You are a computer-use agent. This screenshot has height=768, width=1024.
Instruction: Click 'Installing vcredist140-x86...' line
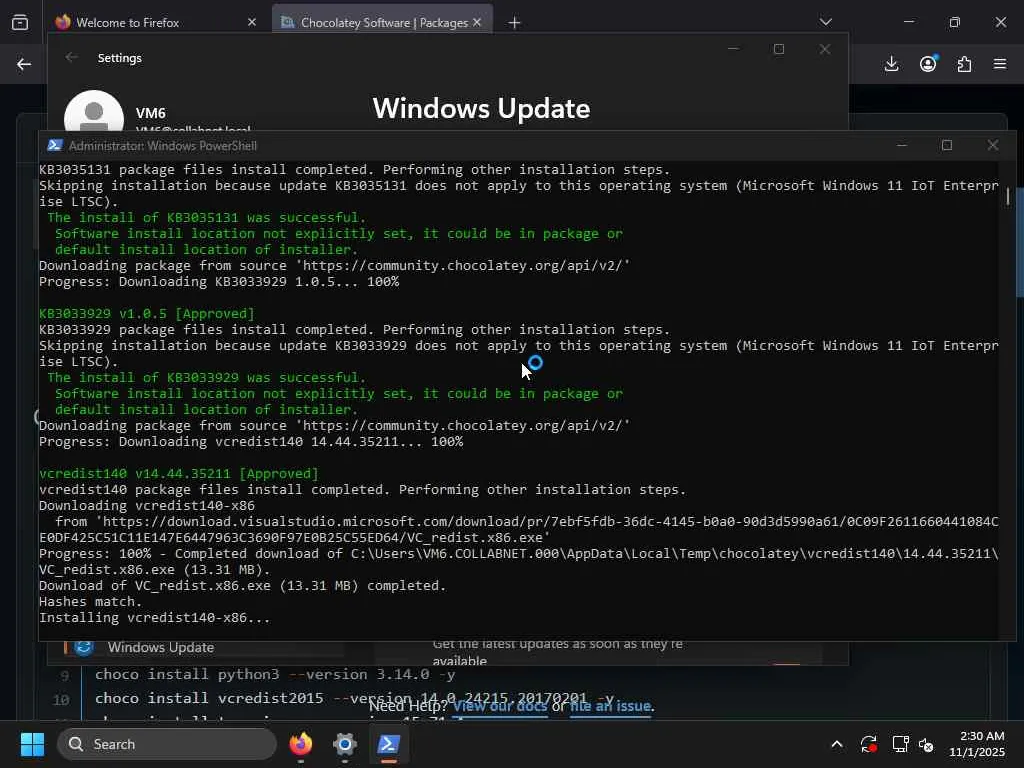(155, 618)
